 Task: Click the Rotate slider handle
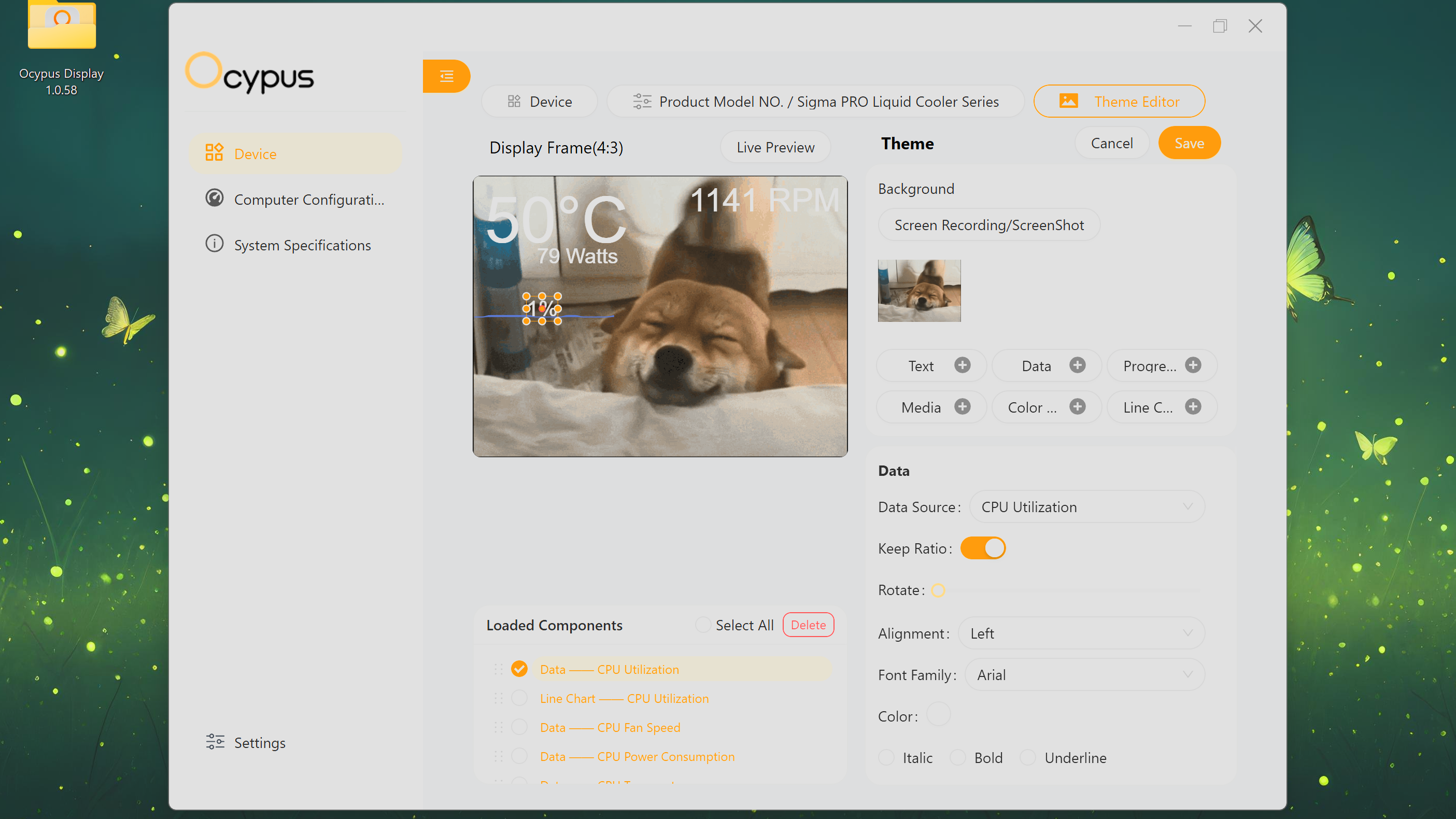pyautogui.click(x=938, y=590)
